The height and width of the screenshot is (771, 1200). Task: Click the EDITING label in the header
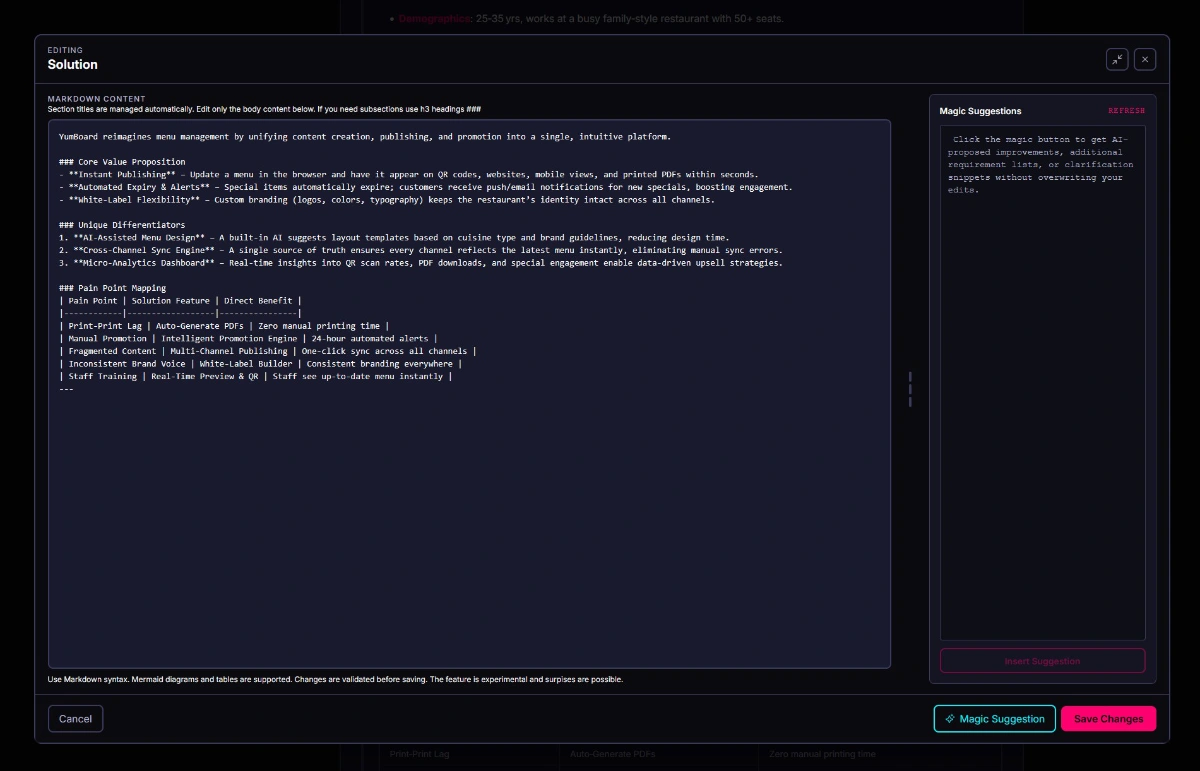tap(65, 50)
